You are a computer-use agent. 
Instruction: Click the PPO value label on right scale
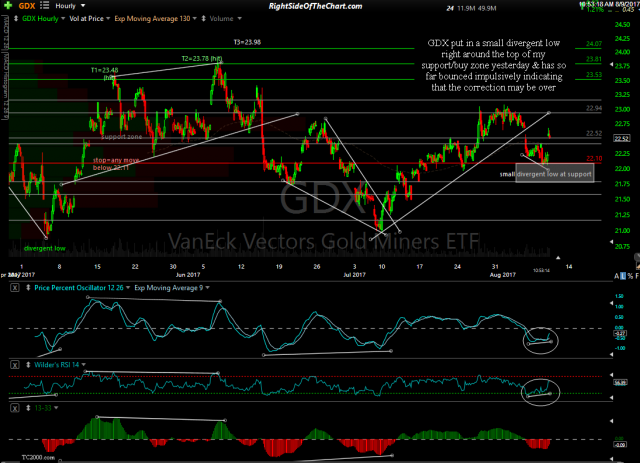[620, 333]
